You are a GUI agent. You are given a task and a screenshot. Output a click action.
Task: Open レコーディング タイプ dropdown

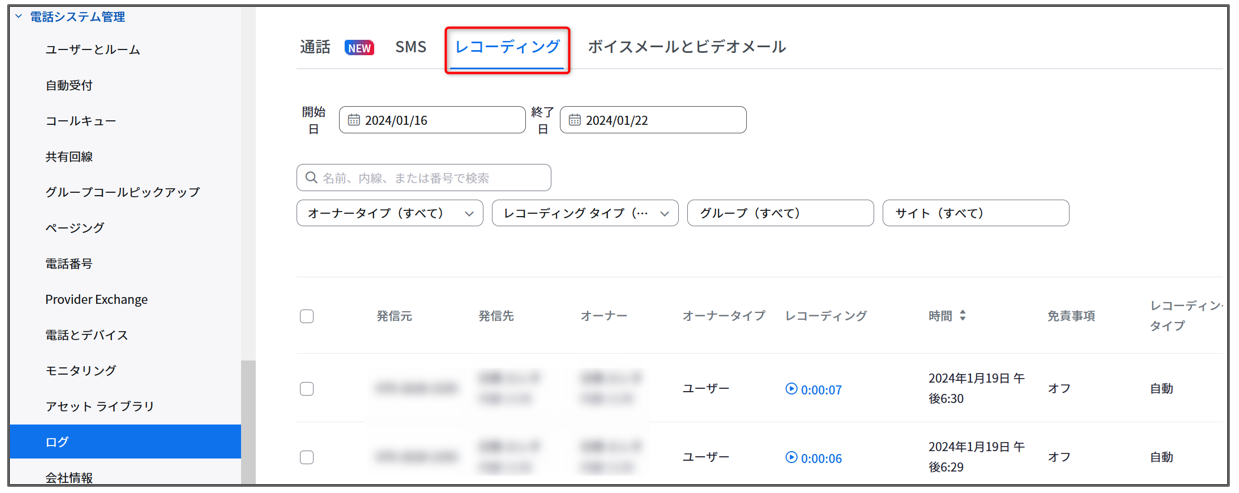585,213
